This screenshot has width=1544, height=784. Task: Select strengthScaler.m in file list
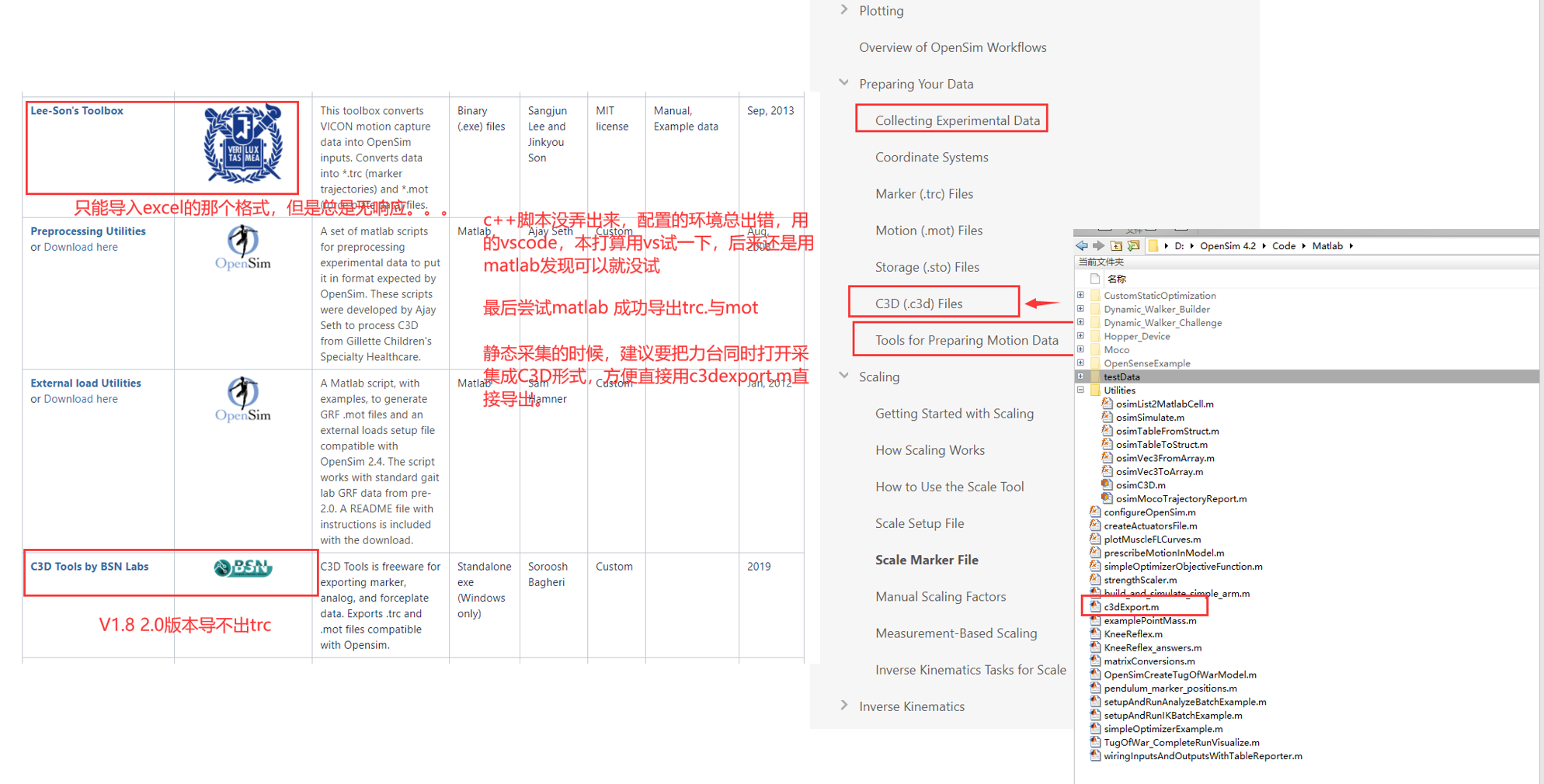[x=1140, y=579]
